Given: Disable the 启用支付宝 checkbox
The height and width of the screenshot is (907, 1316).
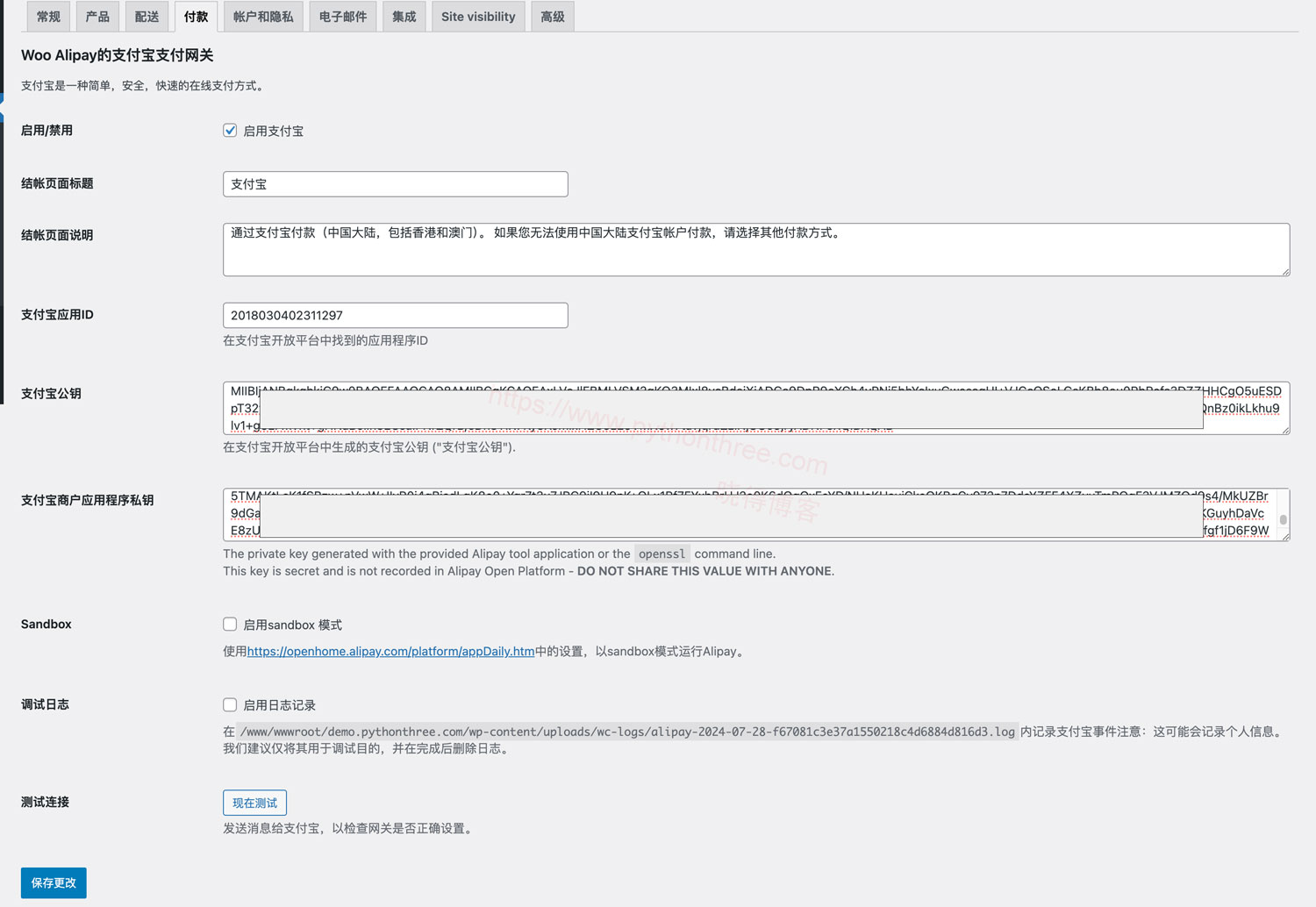Looking at the screenshot, I should pos(229,130).
